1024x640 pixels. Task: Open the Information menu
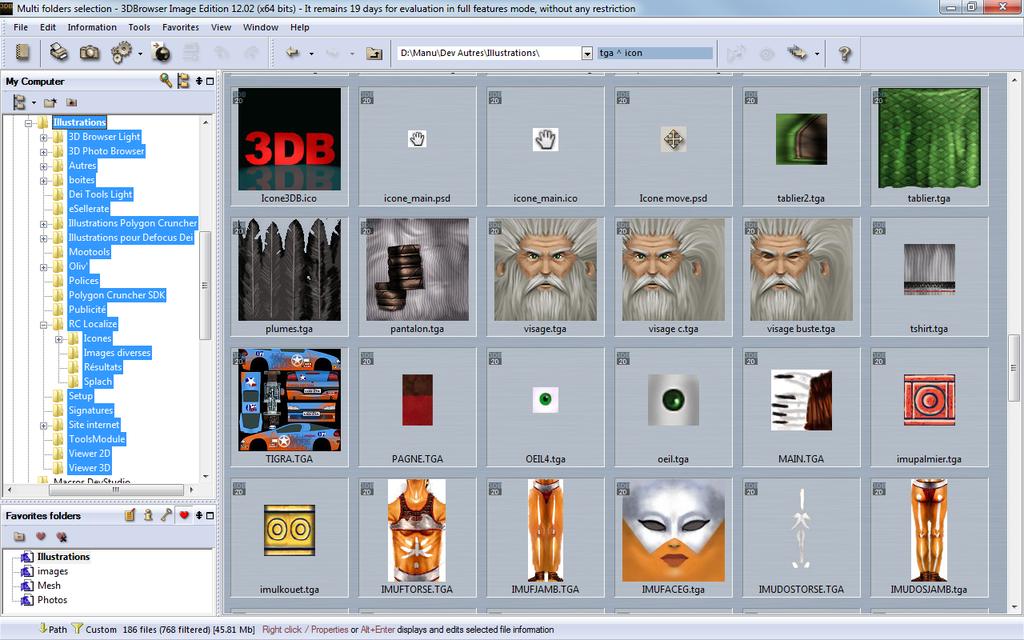(93, 27)
